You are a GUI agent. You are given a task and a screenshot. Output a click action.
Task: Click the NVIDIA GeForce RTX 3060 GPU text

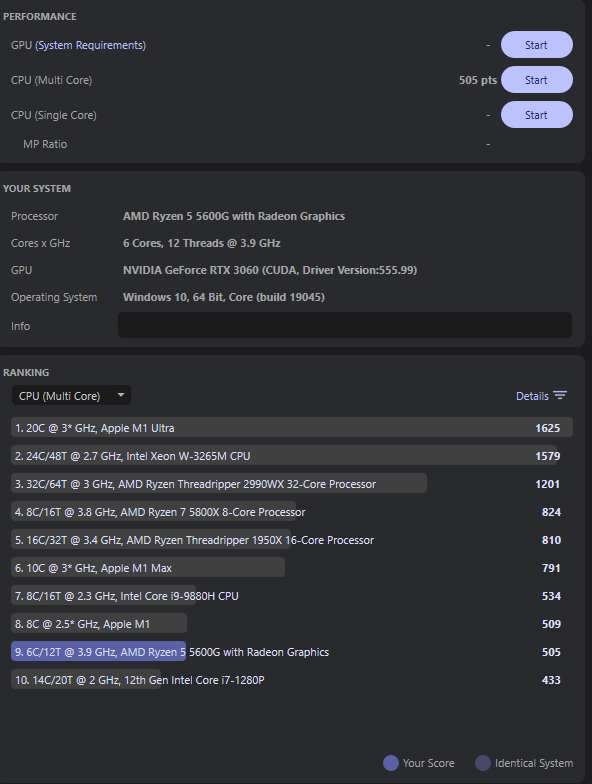pos(270,270)
